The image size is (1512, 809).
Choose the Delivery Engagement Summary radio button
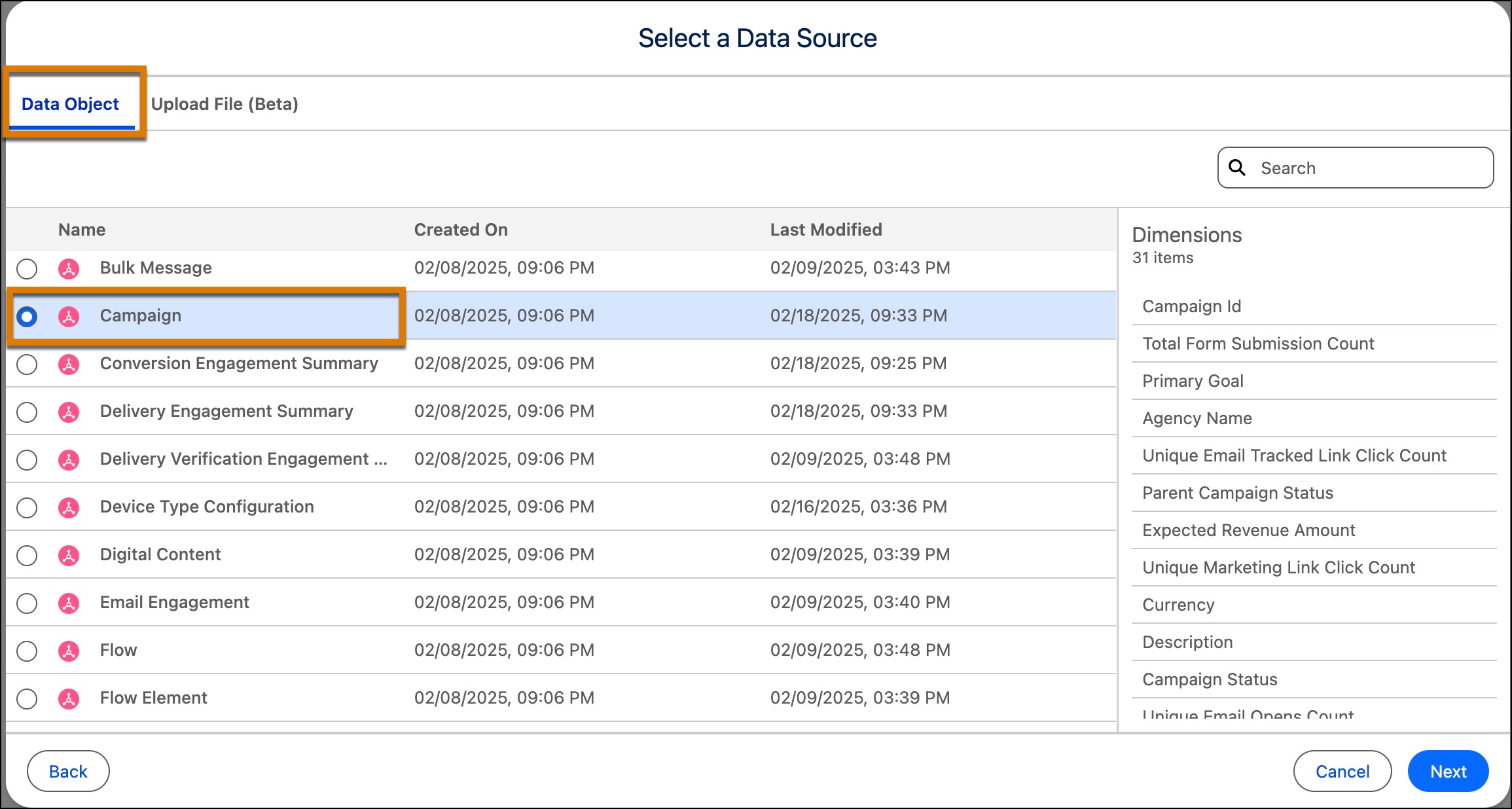coord(27,412)
